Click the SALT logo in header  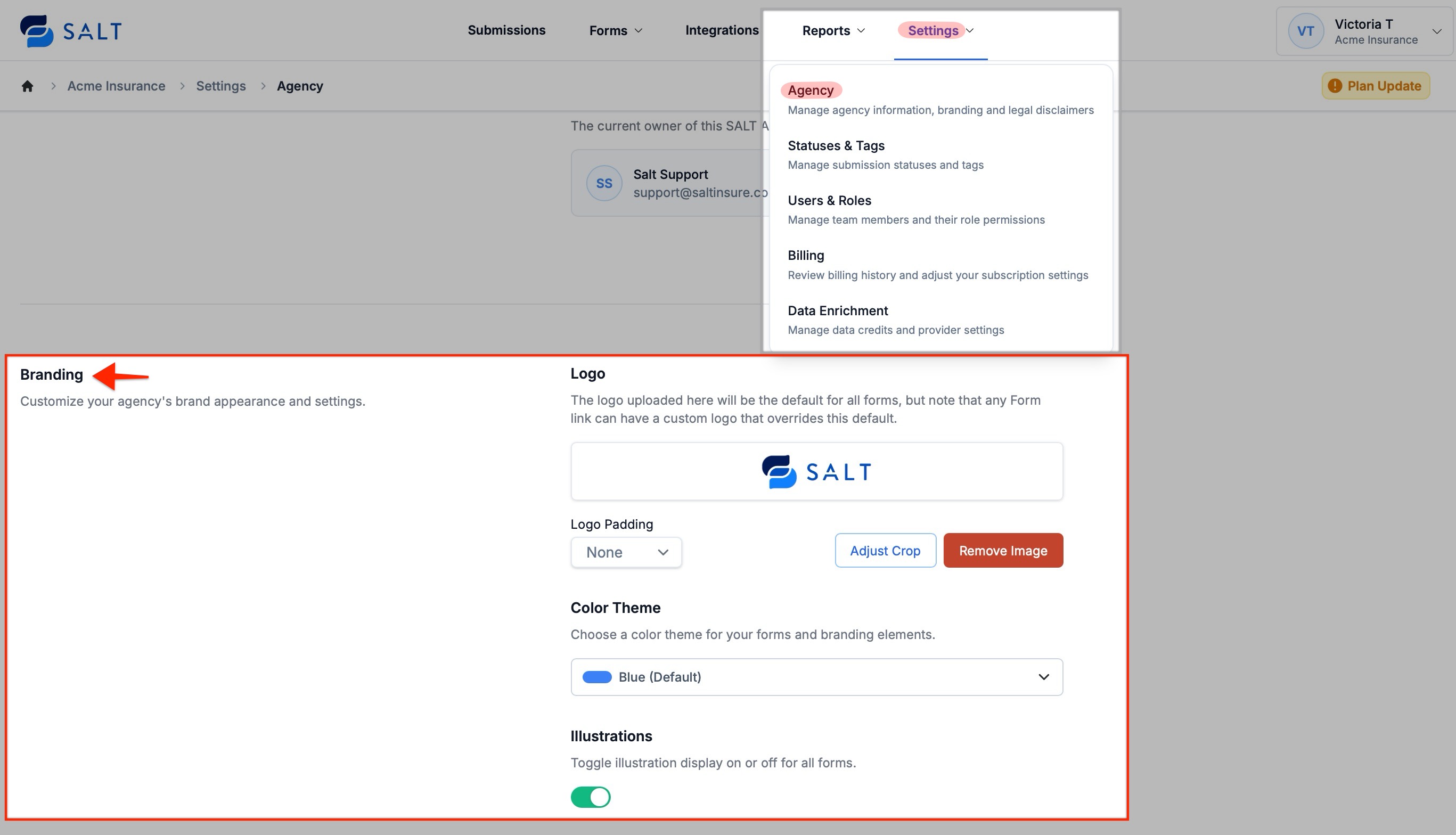click(x=70, y=30)
